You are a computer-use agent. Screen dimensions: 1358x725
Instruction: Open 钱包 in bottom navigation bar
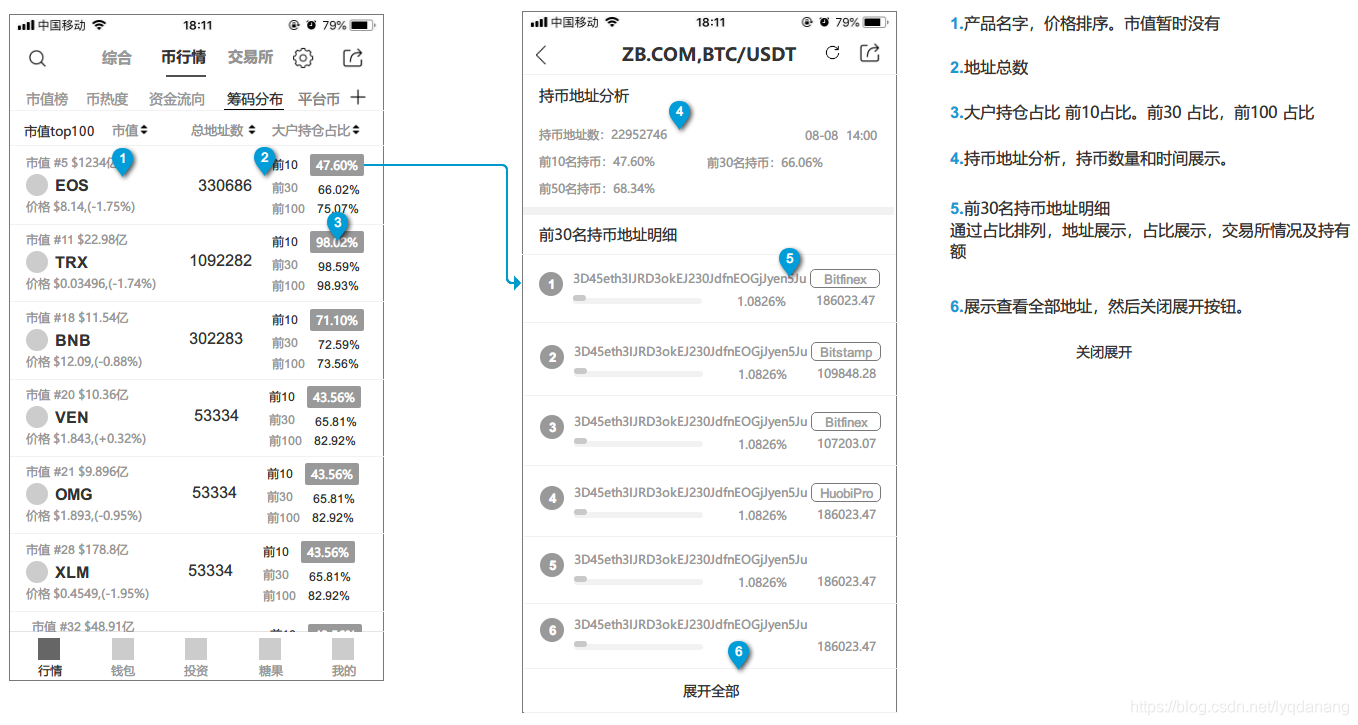coord(123,658)
